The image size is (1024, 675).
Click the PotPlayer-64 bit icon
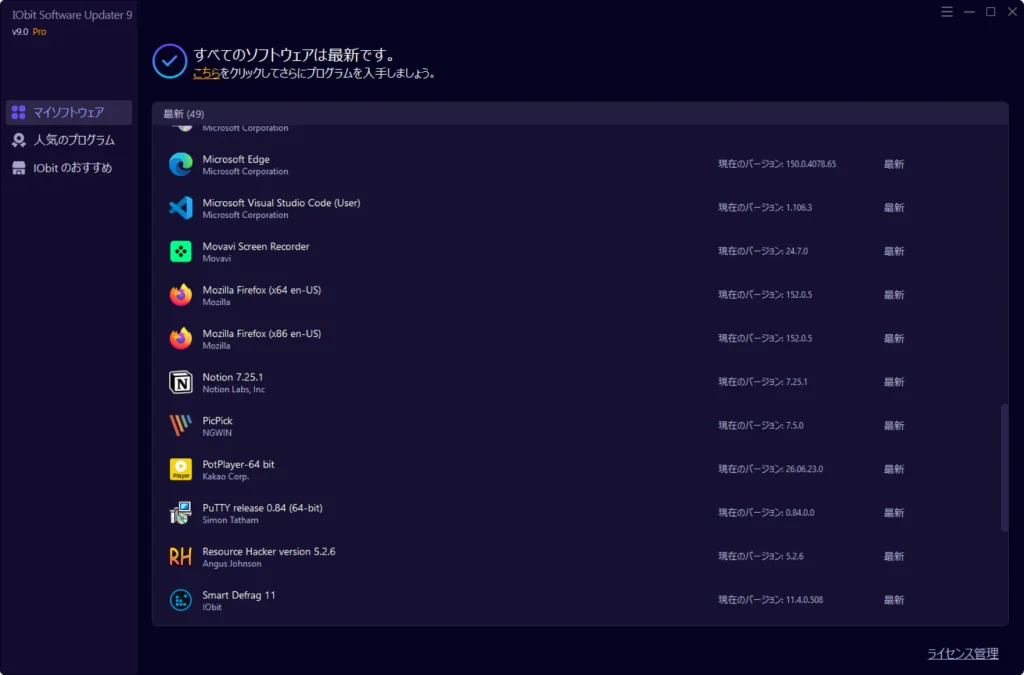pos(181,469)
